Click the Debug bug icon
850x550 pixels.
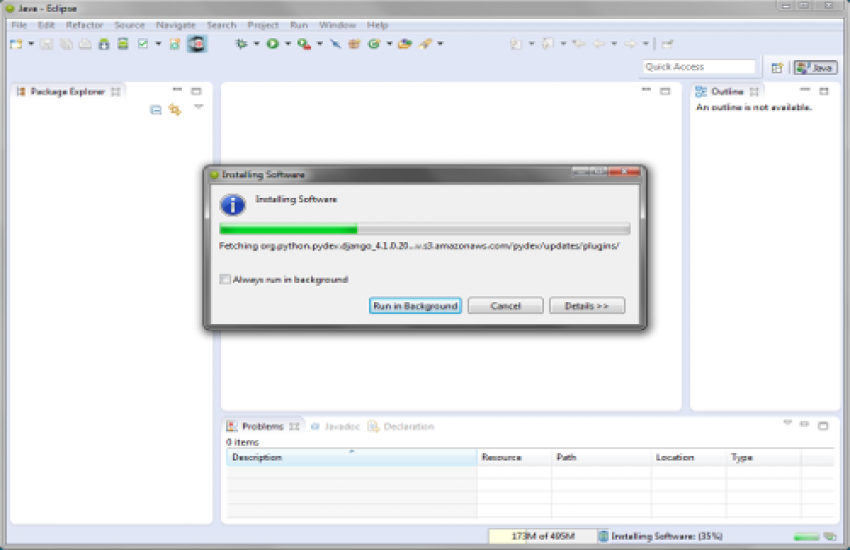coord(241,44)
